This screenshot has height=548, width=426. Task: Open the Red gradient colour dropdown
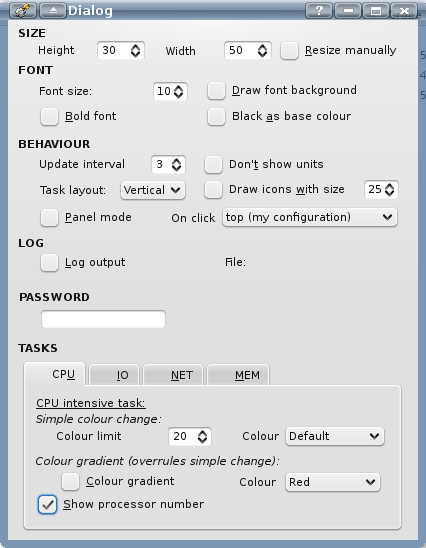click(333, 482)
